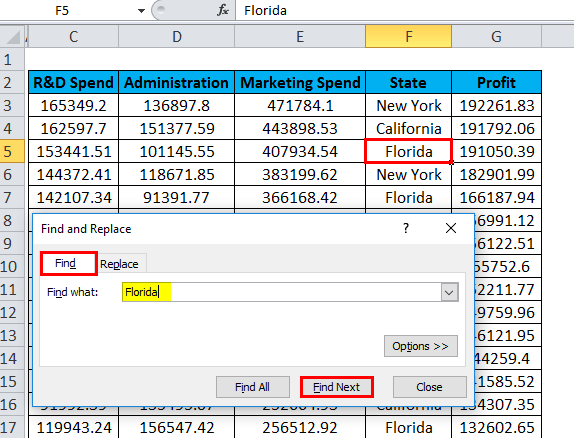The height and width of the screenshot is (438, 574).
Task: Click the formula bar containing Florida
Action: pos(405,10)
